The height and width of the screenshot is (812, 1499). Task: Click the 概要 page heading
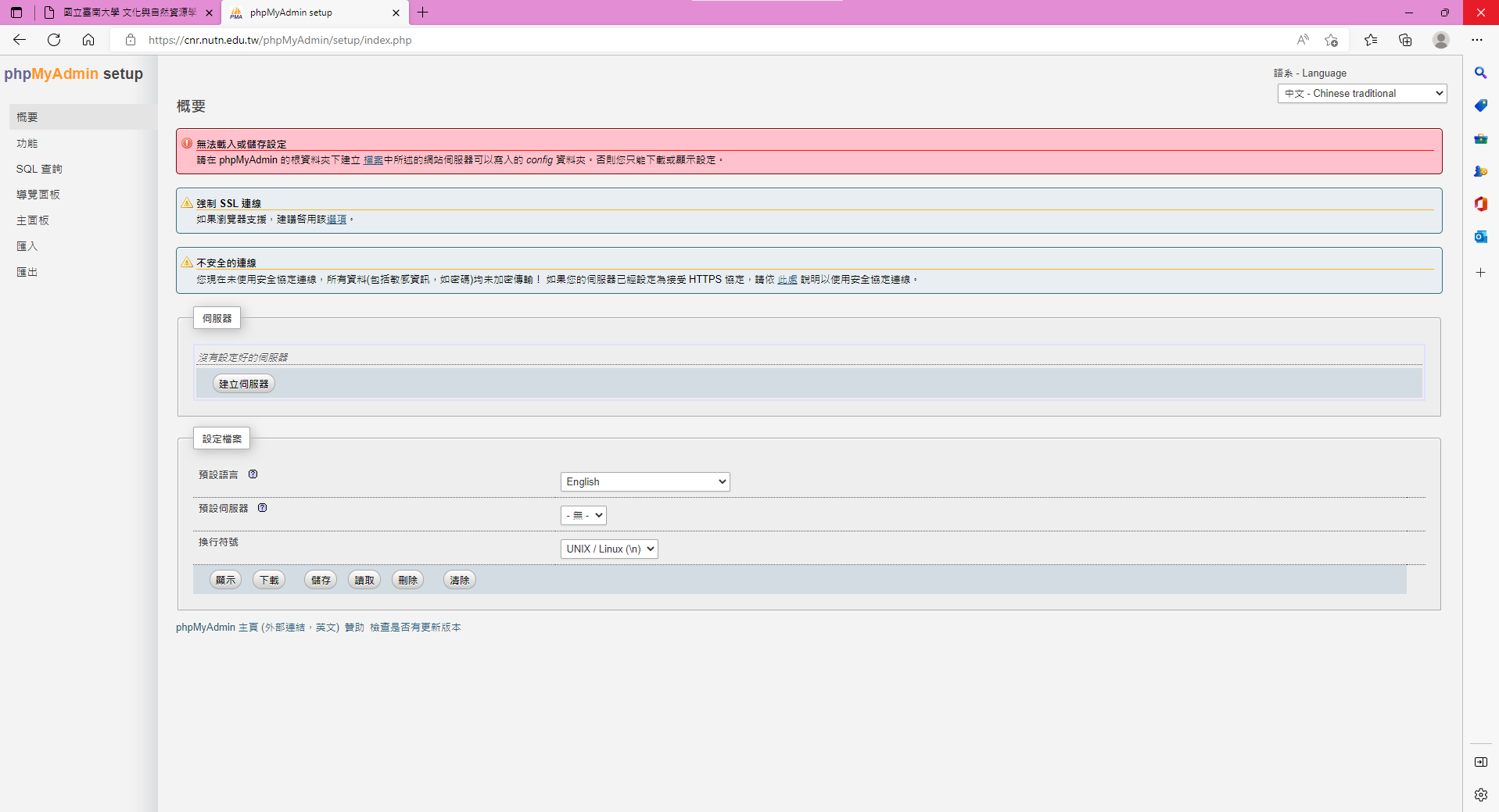point(191,106)
